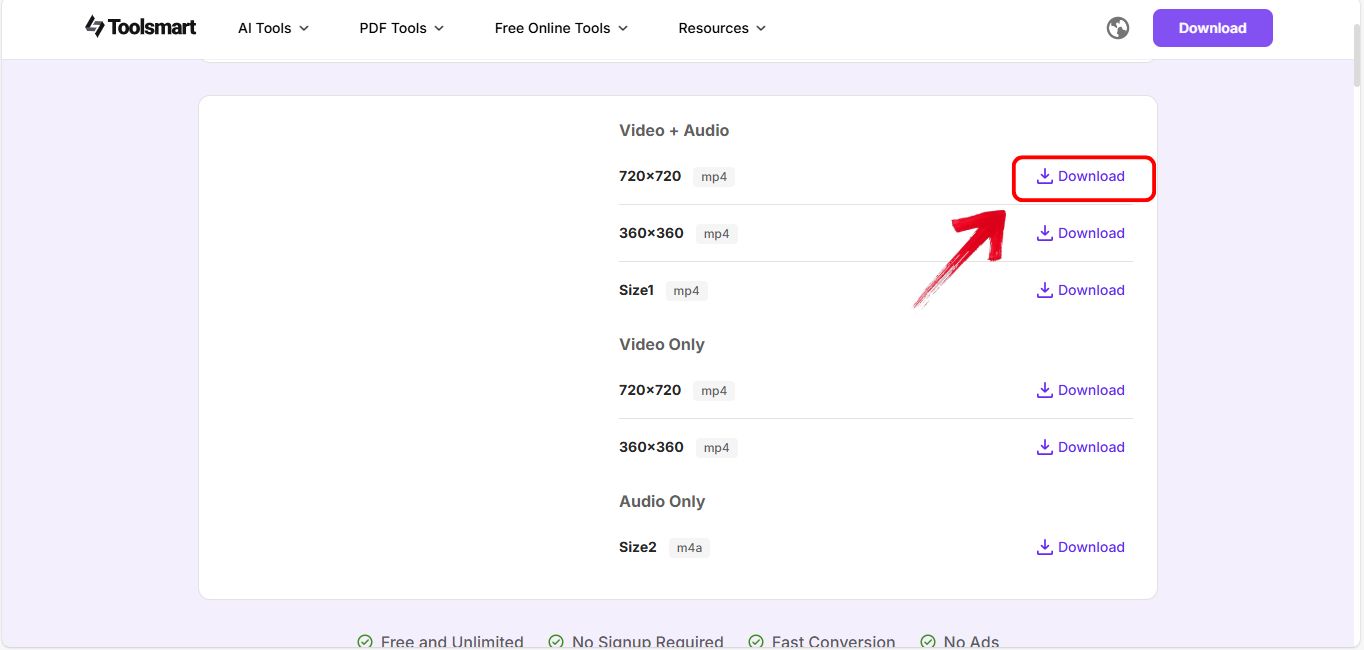Click the m4a tag beside Size2
Viewport: 1364px width, 650px height.
coord(689,548)
